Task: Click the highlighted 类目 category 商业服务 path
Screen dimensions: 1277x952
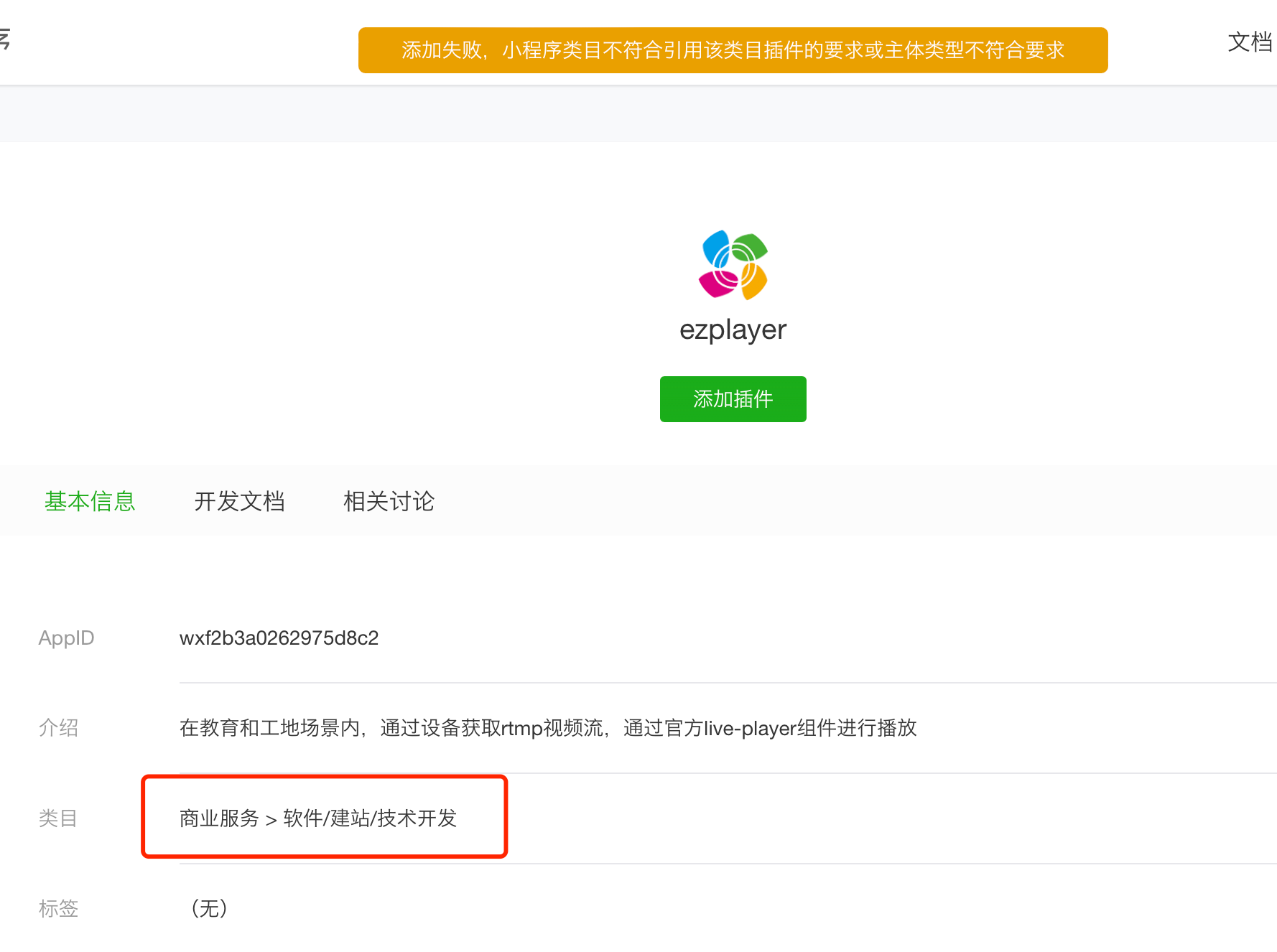Action: click(318, 818)
